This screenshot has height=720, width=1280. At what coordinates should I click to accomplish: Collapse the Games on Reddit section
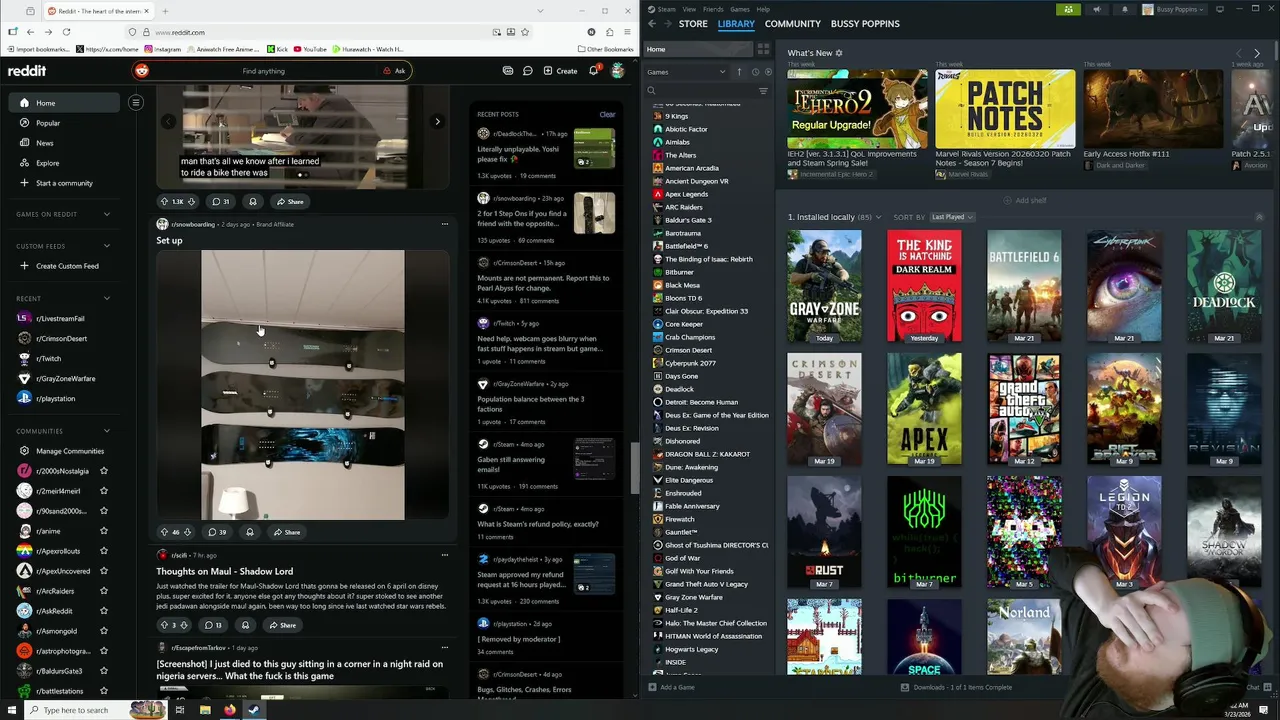point(107,214)
